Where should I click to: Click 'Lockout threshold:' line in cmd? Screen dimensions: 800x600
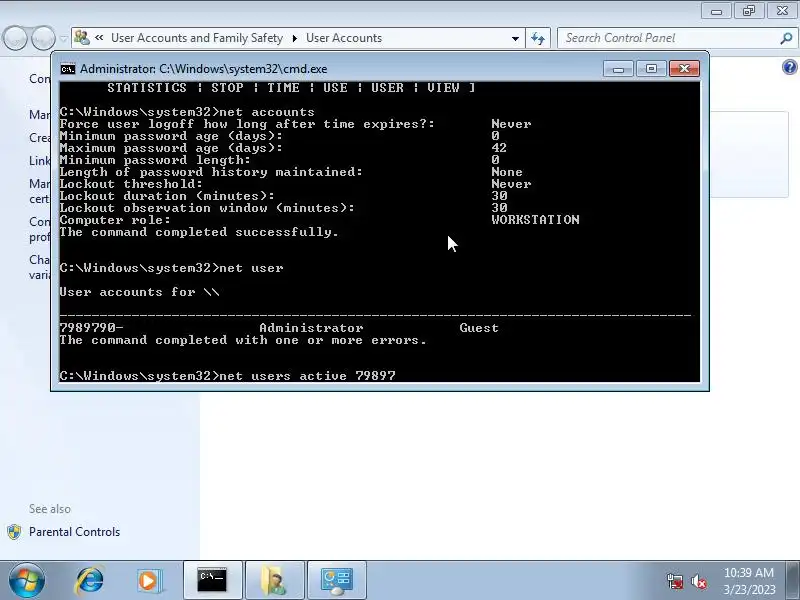[131, 184]
